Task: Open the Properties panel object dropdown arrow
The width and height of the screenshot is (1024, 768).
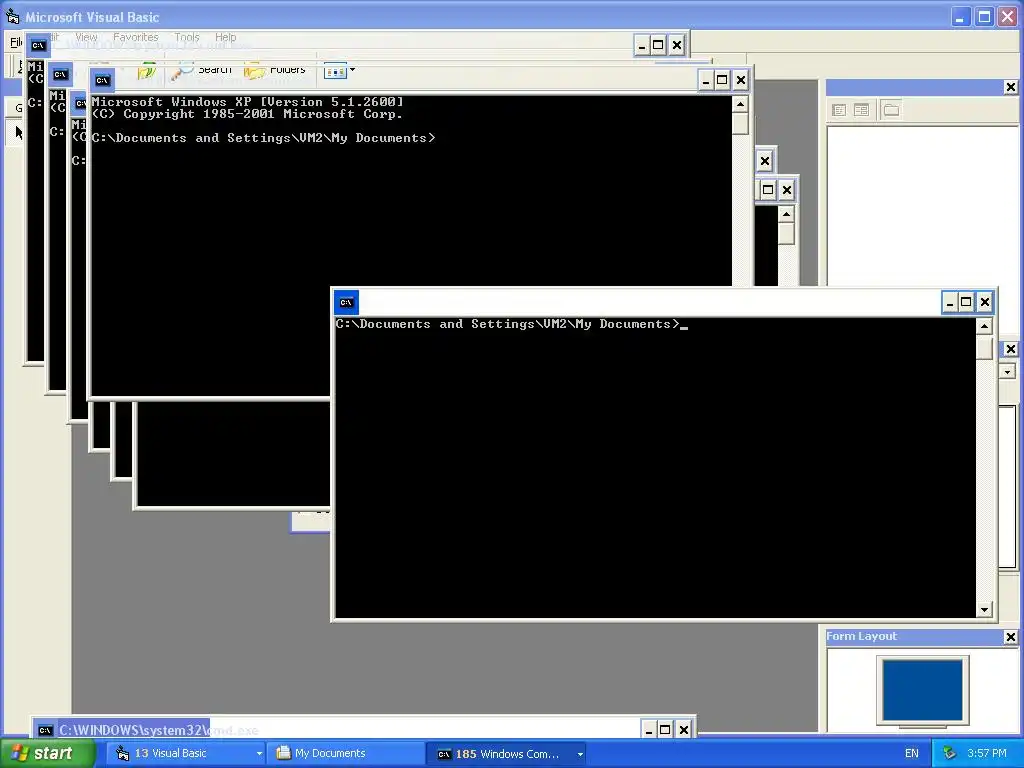Action: [x=1007, y=372]
